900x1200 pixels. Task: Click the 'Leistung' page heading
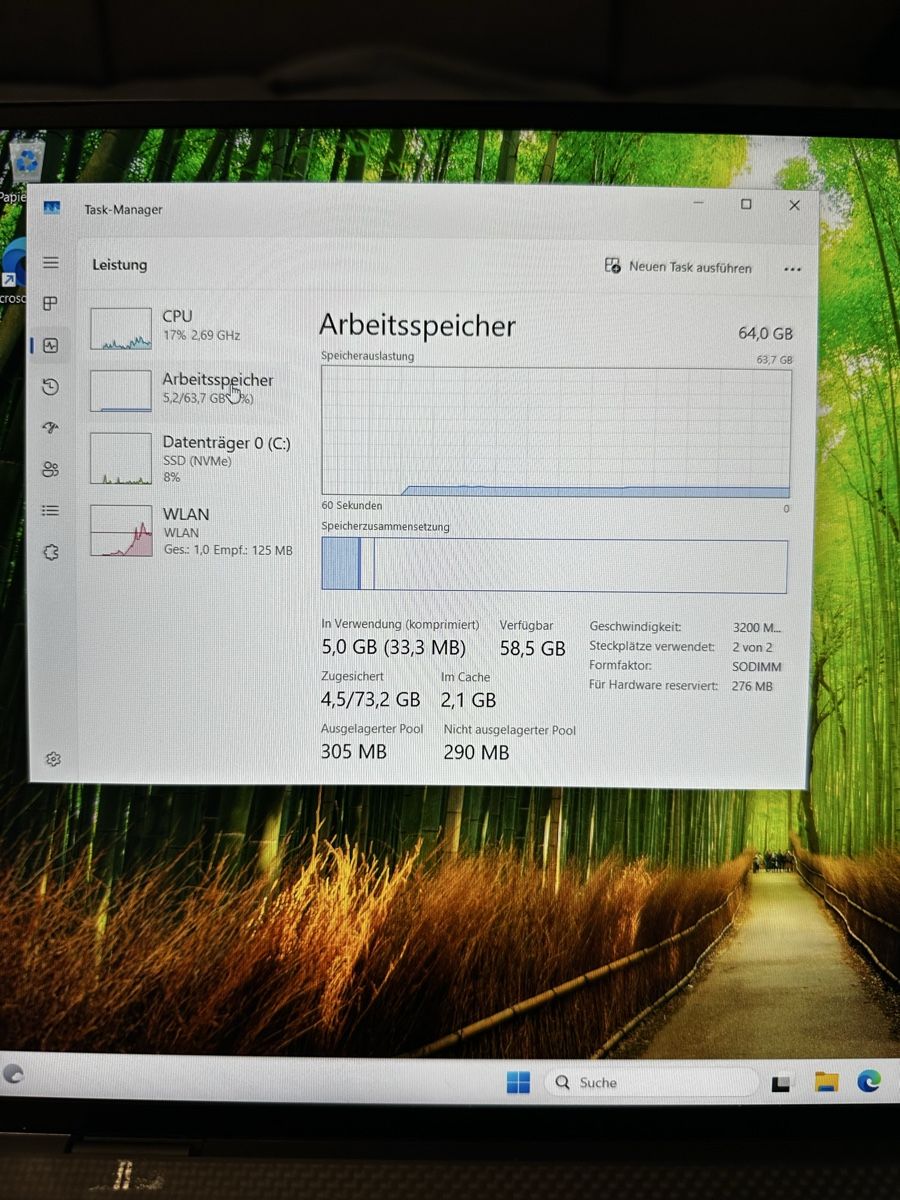[x=120, y=265]
